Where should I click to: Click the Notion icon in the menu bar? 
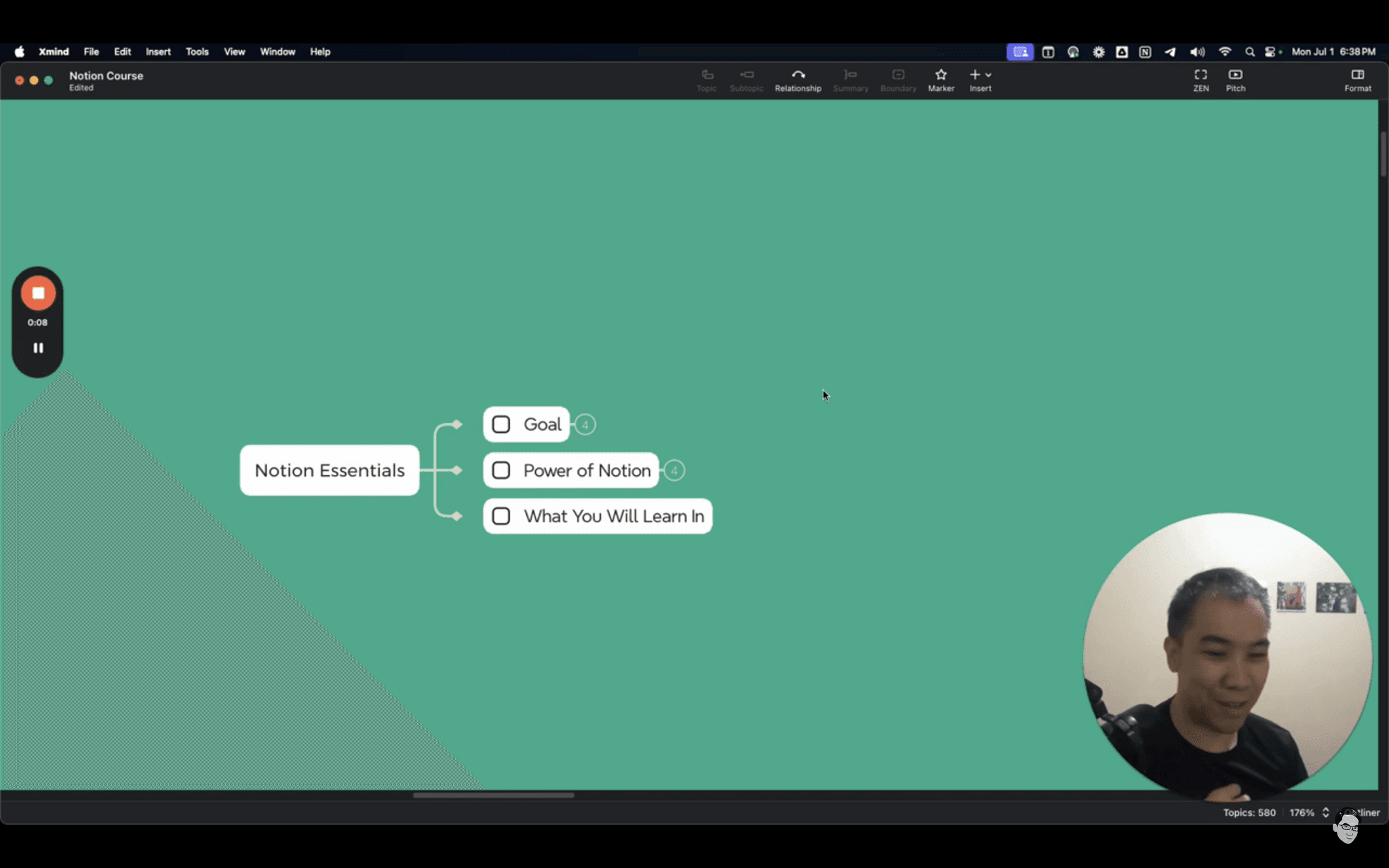(1145, 52)
